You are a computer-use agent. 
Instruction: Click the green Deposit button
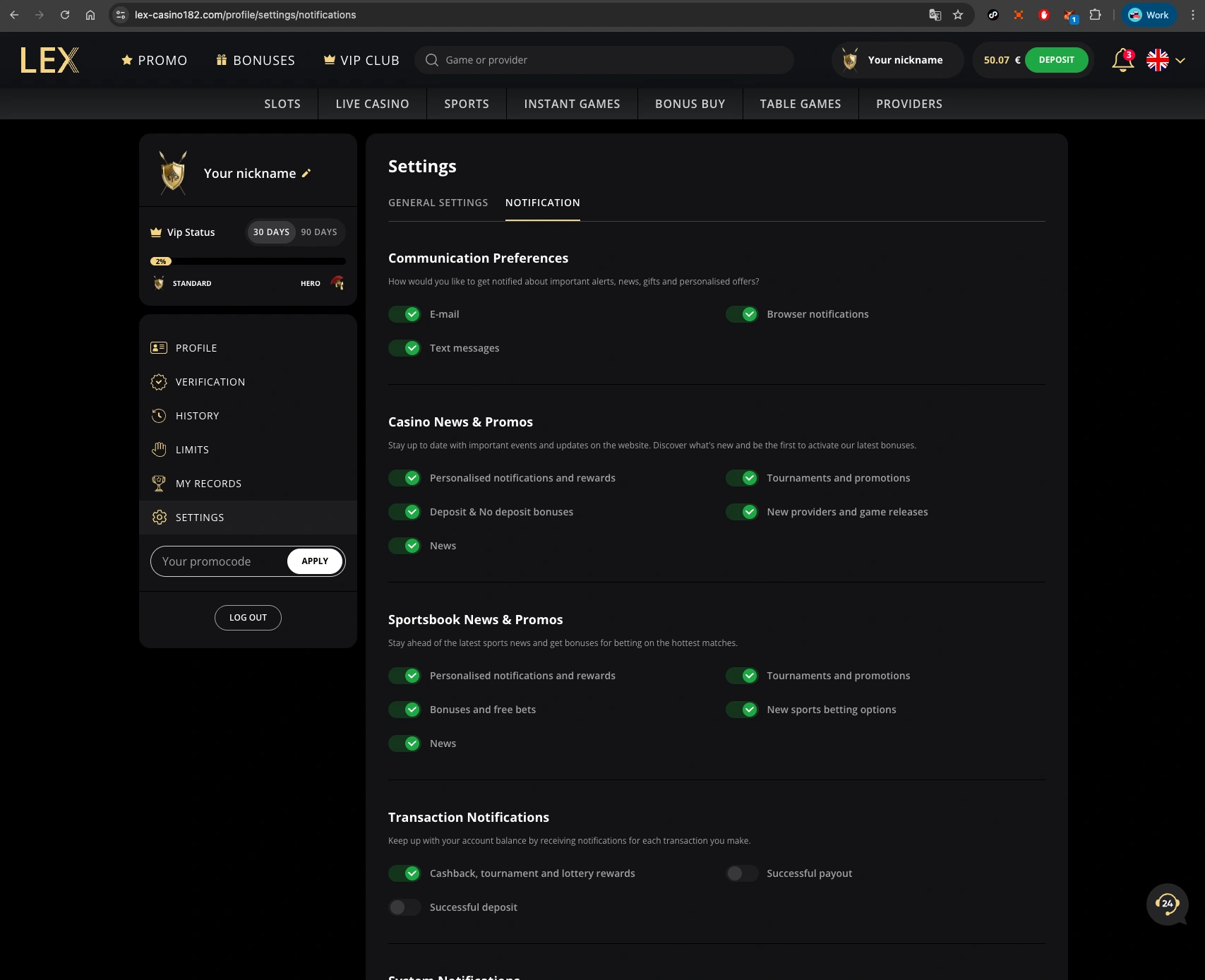point(1057,60)
